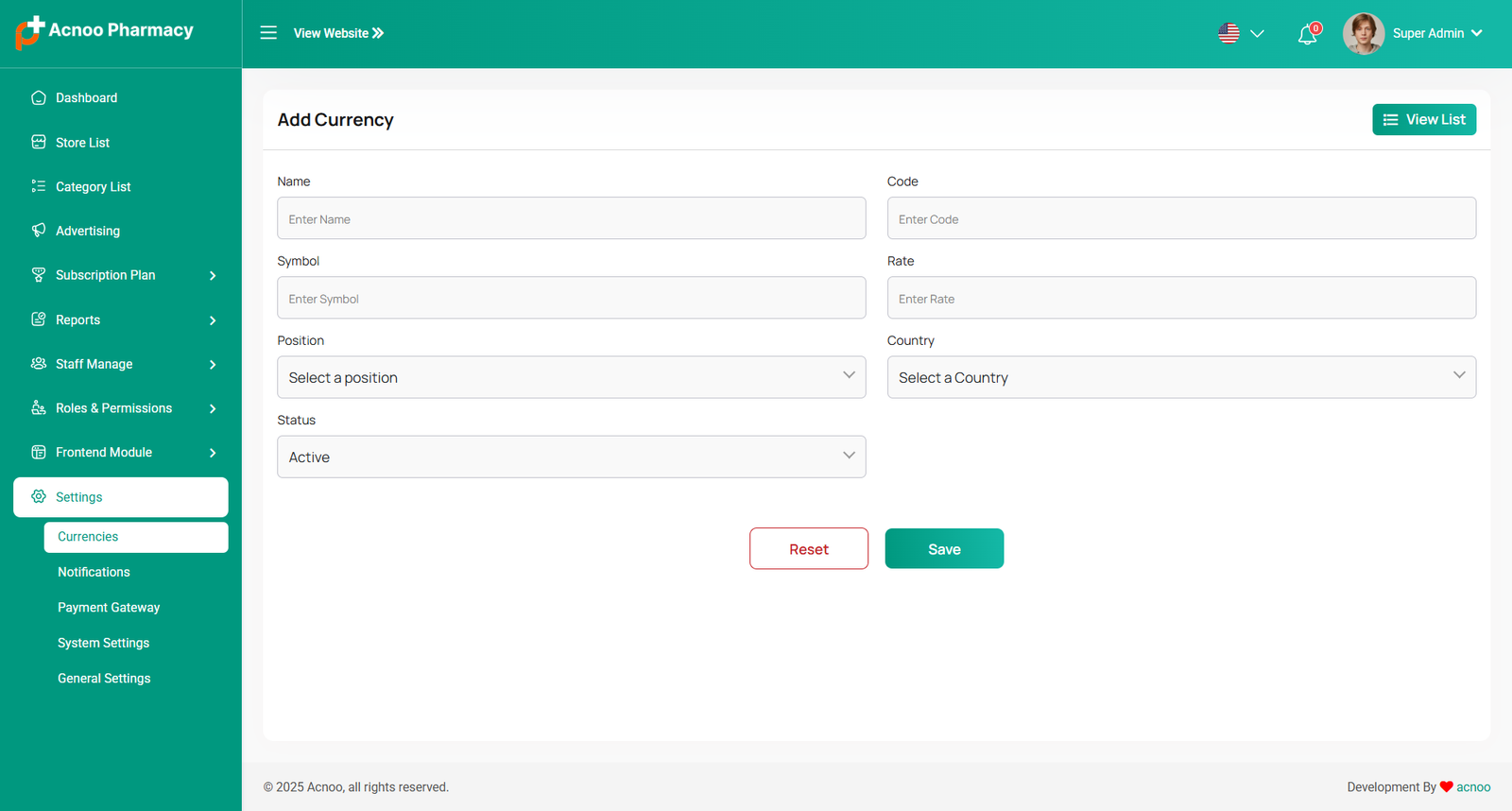Open the language selector dropdown arrow

pos(1257,34)
